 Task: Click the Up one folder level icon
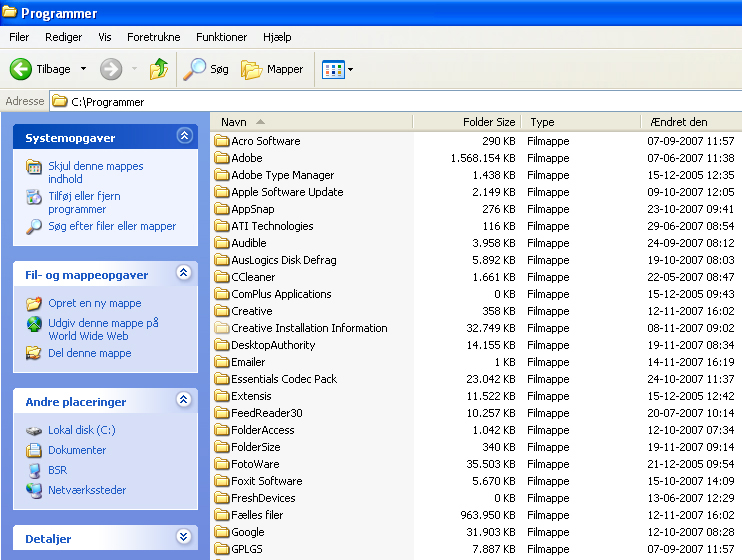[159, 69]
